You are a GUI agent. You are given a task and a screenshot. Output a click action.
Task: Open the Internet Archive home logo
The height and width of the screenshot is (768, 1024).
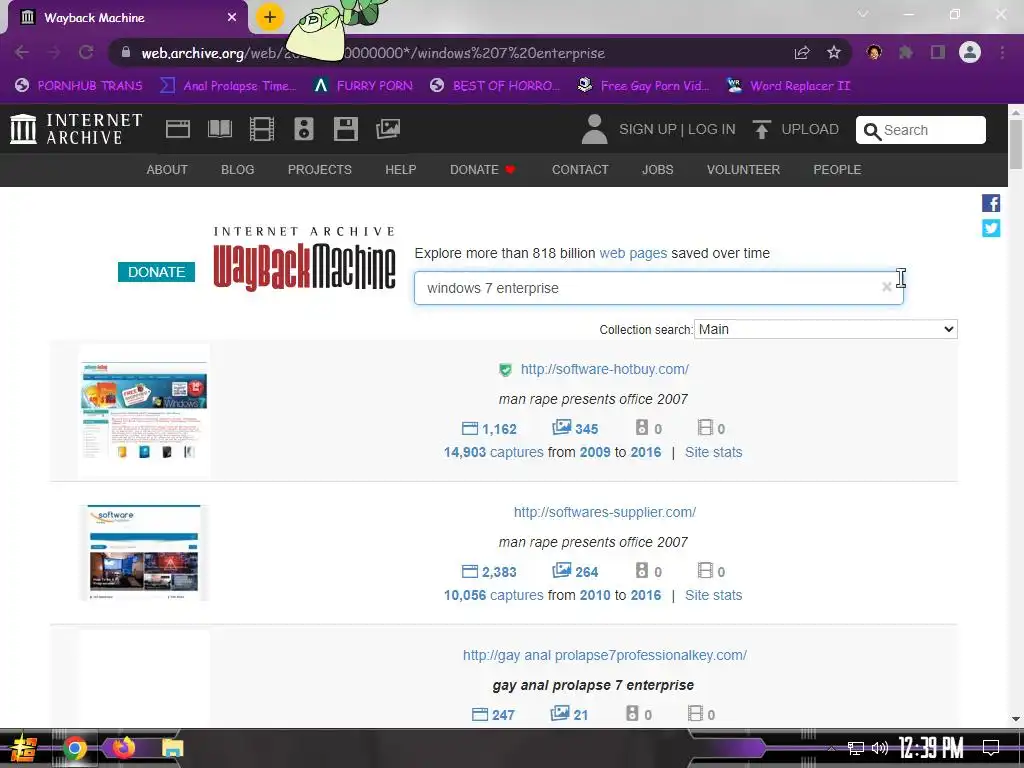[76, 129]
